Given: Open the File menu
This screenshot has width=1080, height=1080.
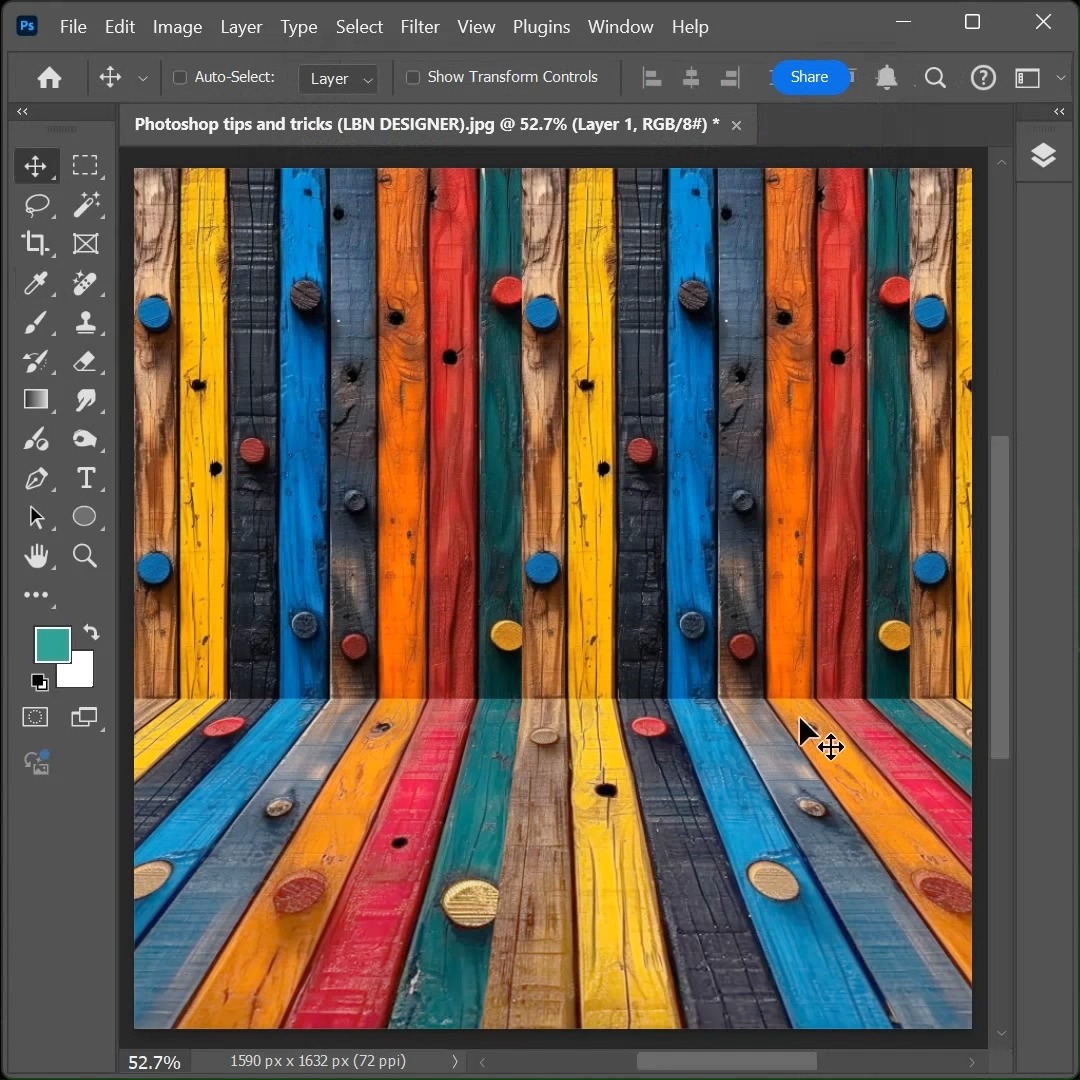Looking at the screenshot, I should point(73,27).
